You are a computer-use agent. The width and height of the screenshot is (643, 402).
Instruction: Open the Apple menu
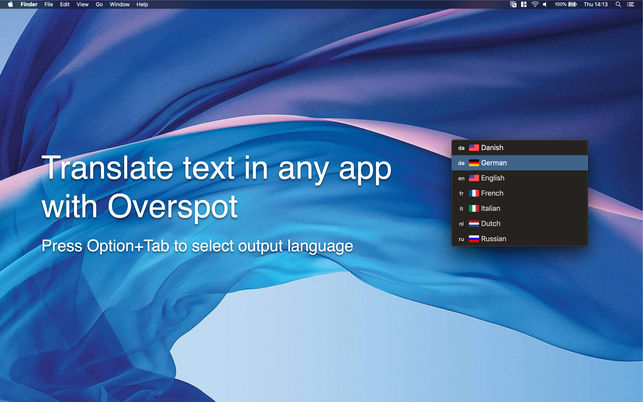coord(10,5)
